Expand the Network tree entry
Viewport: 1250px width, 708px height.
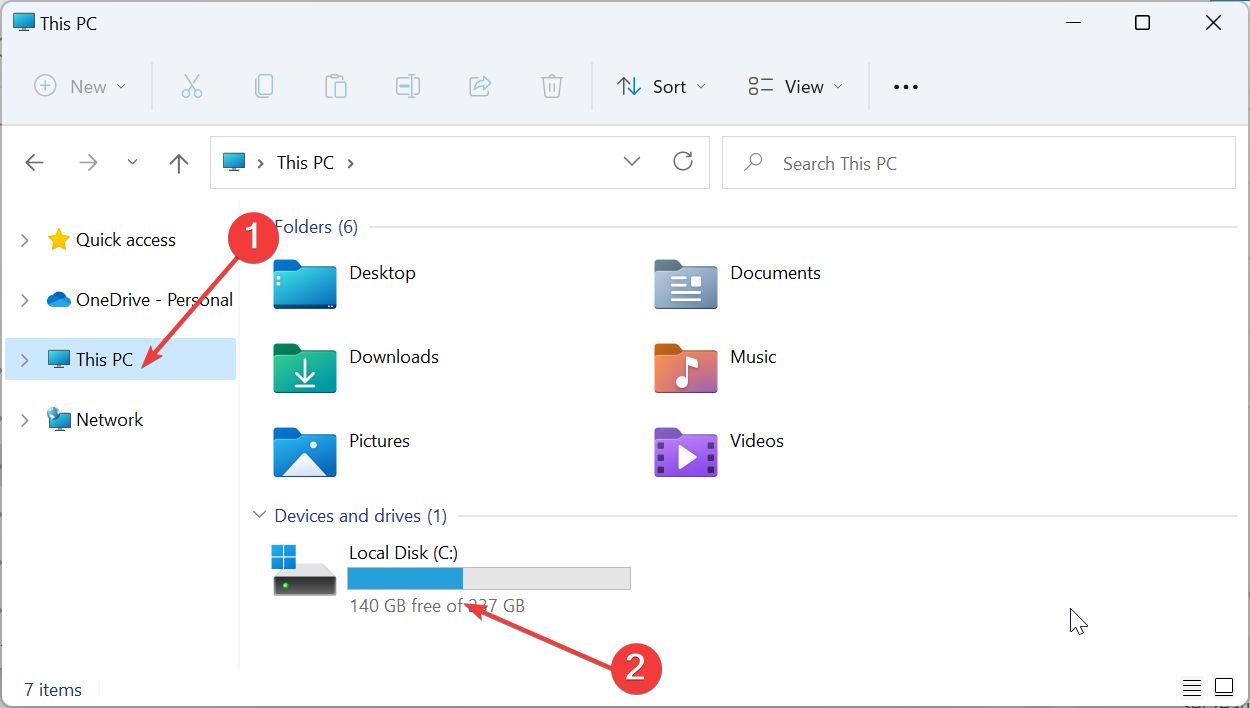pyautogui.click(x=23, y=419)
